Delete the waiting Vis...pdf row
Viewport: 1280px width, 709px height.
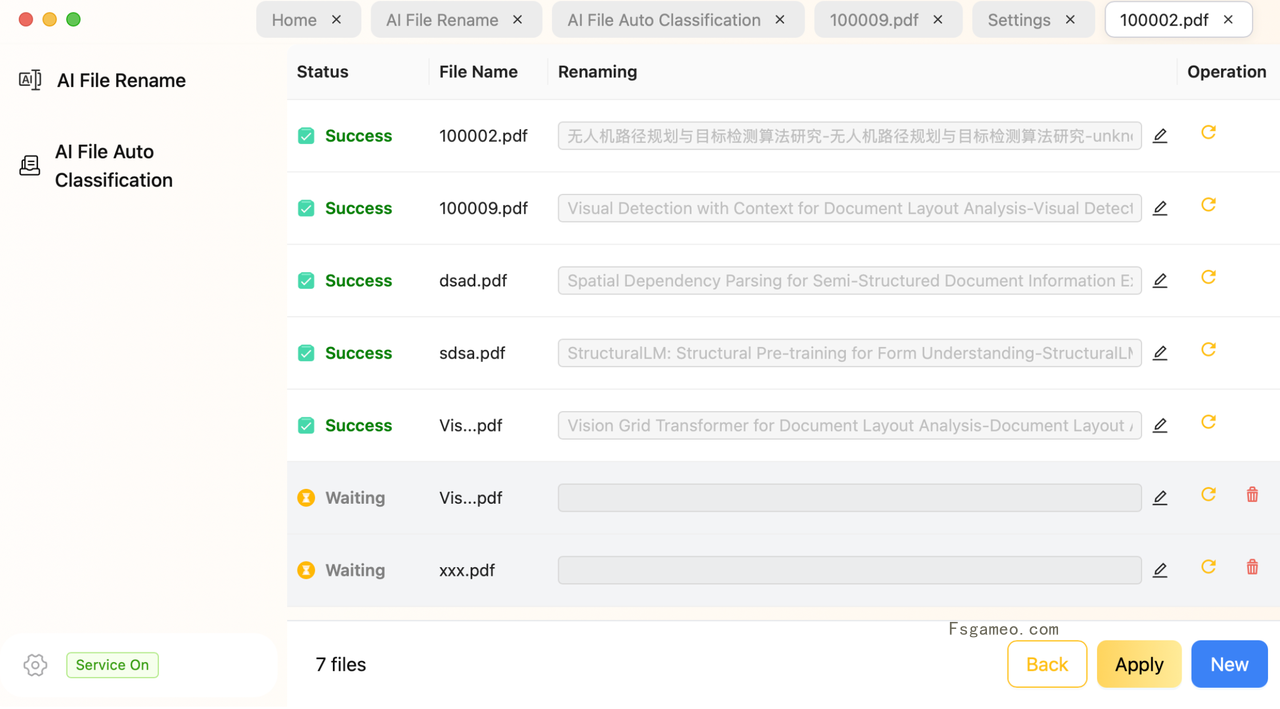(1252, 495)
